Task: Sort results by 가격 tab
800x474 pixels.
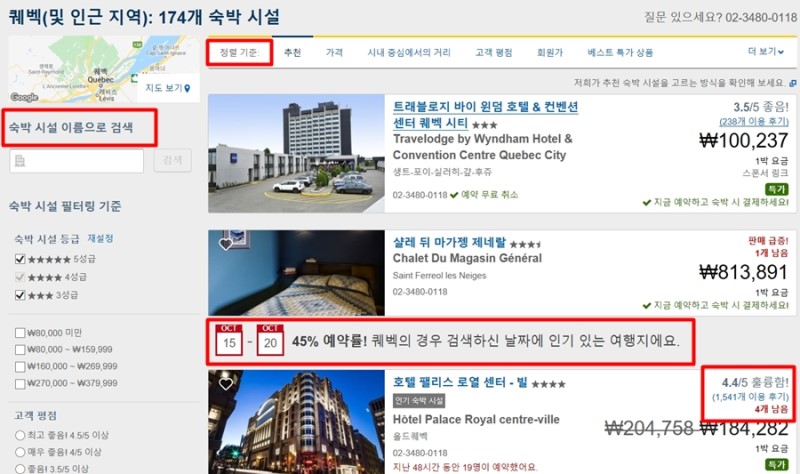Action: click(334, 52)
